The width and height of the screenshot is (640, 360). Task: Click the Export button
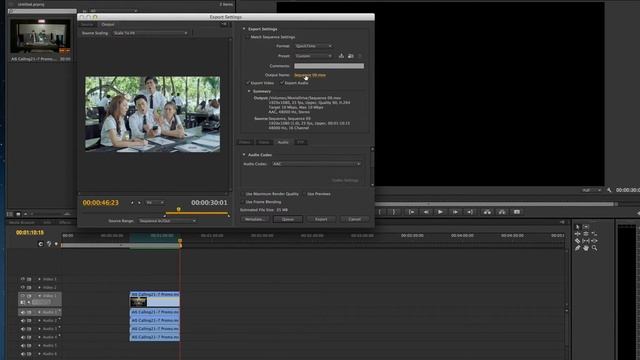pos(321,219)
